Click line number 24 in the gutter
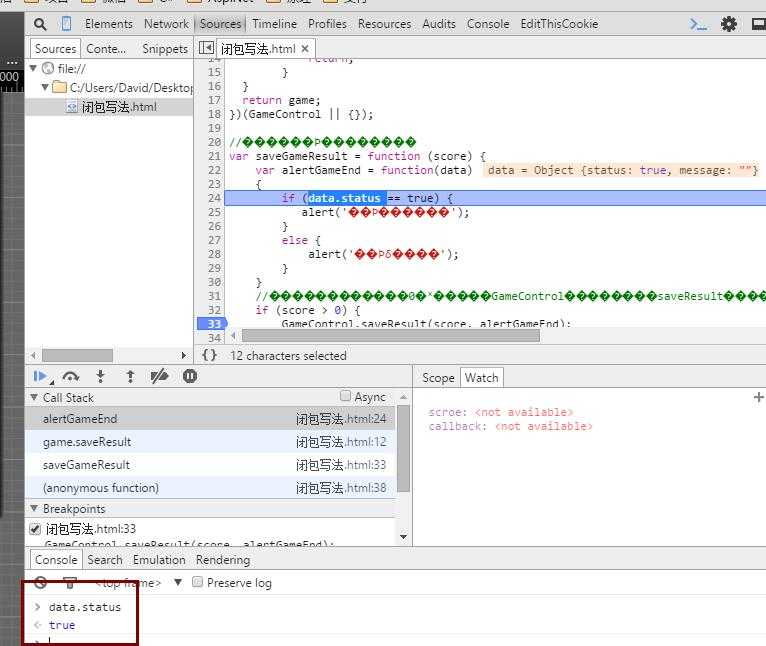The width and height of the screenshot is (766, 646). click(x=214, y=198)
